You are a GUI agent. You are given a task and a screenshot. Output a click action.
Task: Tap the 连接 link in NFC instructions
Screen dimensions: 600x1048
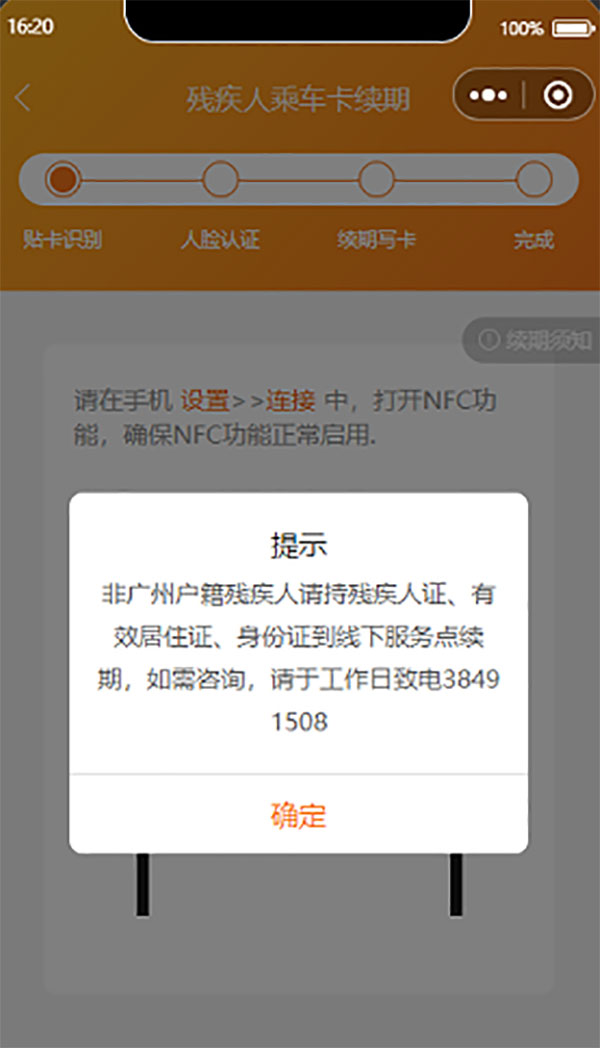point(290,400)
